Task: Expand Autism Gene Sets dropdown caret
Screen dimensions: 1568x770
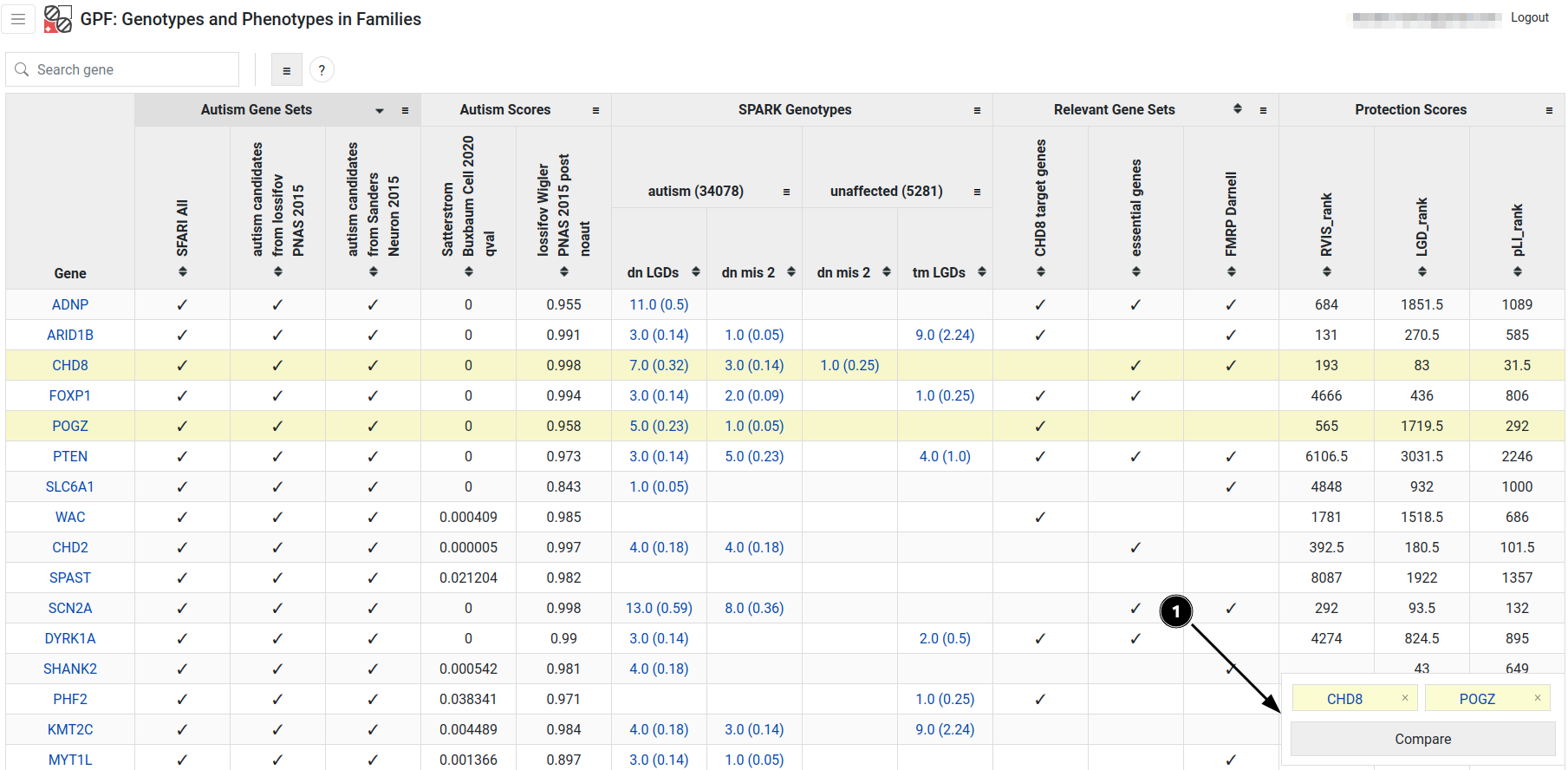Action: pyautogui.click(x=380, y=111)
